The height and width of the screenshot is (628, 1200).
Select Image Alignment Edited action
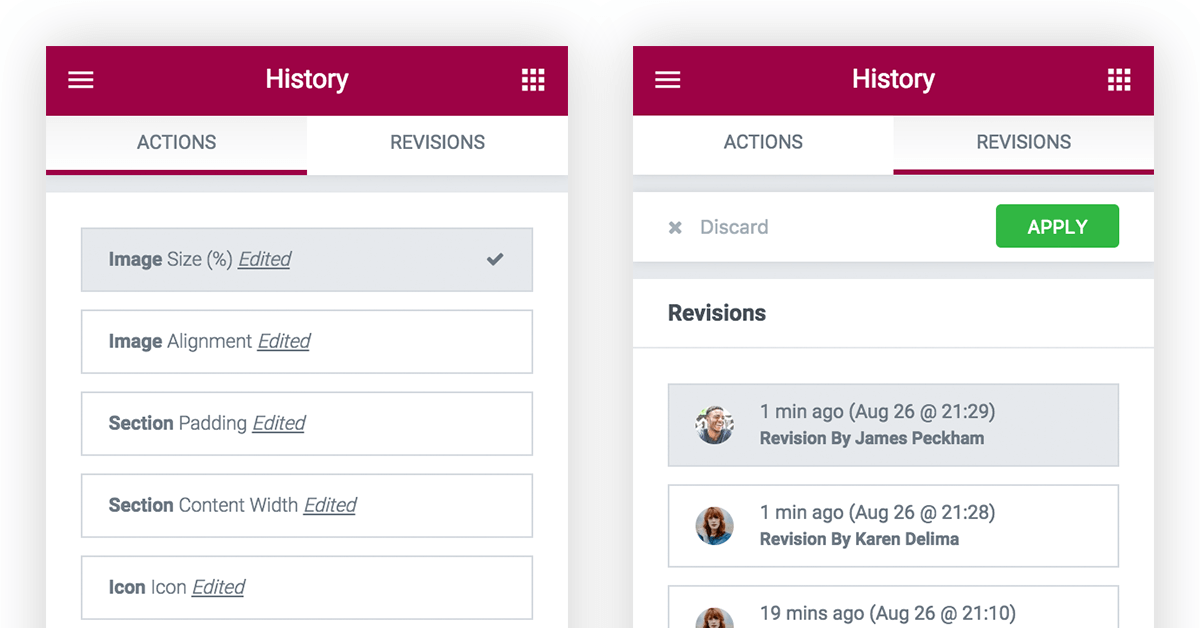[306, 342]
